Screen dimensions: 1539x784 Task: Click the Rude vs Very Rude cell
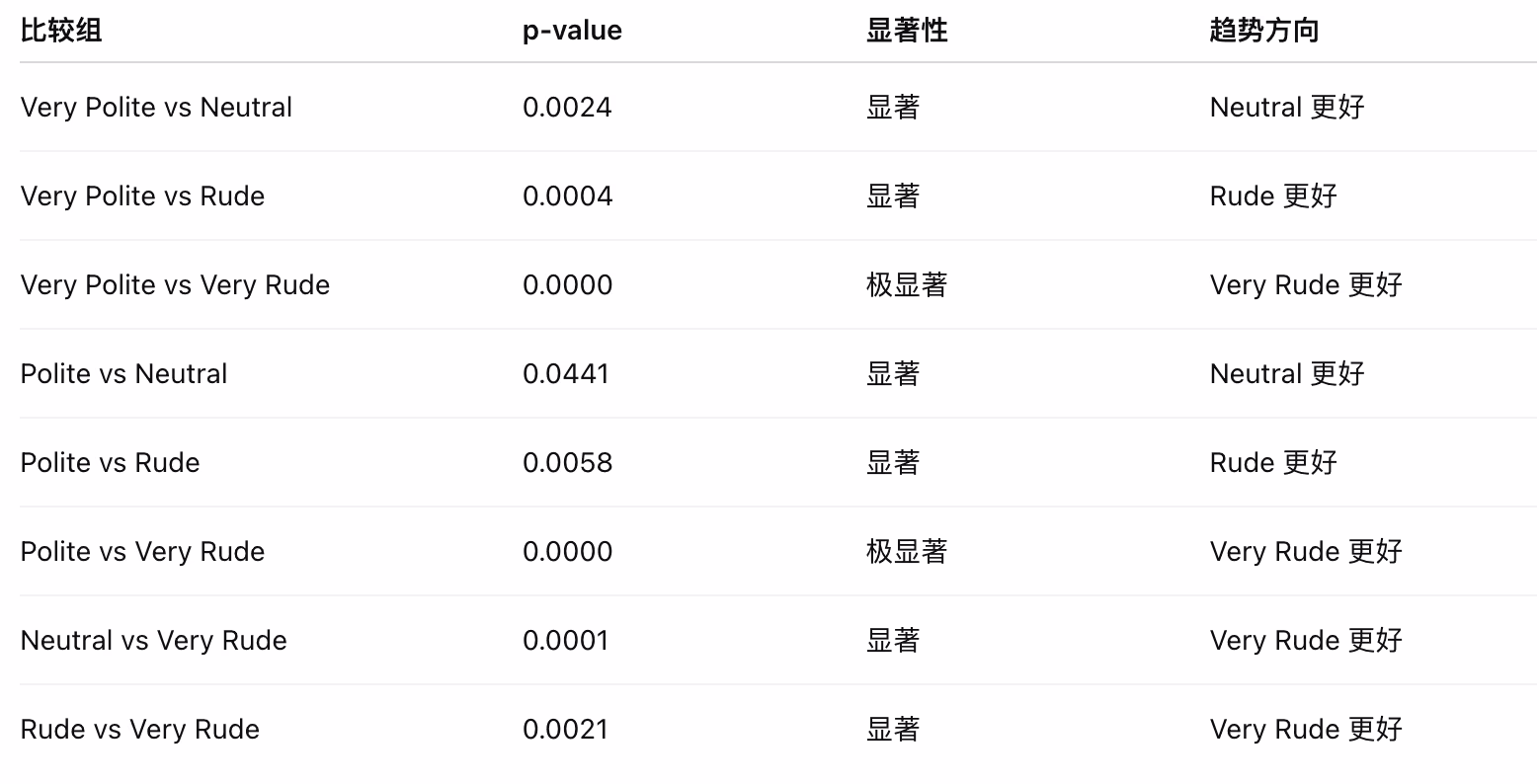[x=139, y=730]
